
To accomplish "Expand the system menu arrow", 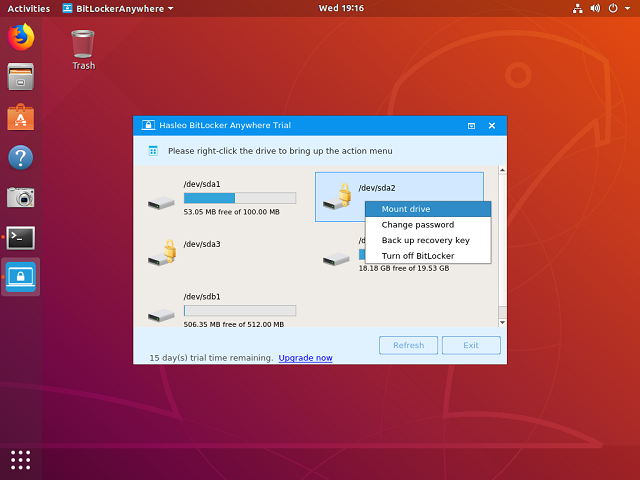I will click(627, 8).
